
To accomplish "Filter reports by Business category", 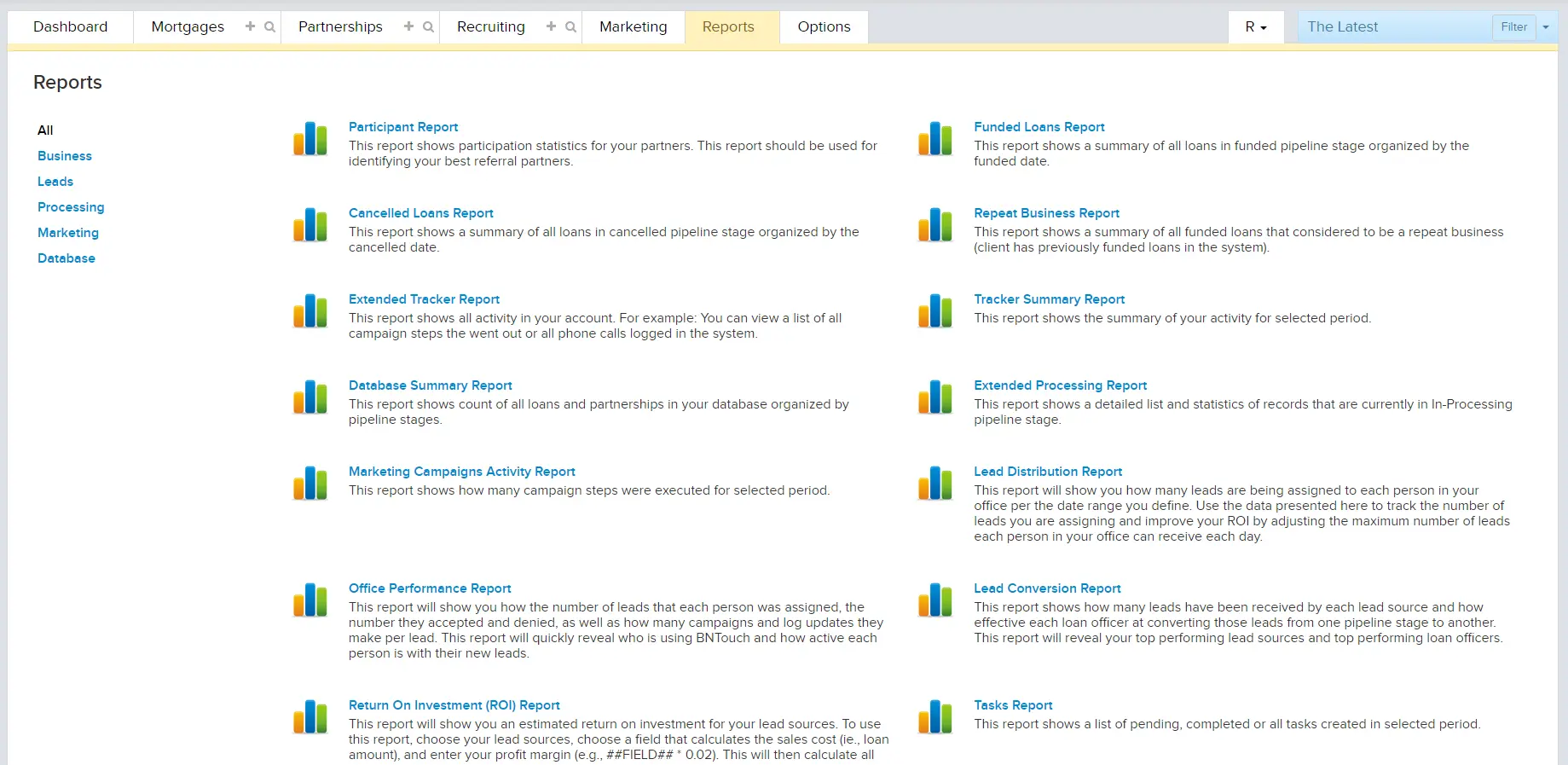I will click(x=65, y=156).
